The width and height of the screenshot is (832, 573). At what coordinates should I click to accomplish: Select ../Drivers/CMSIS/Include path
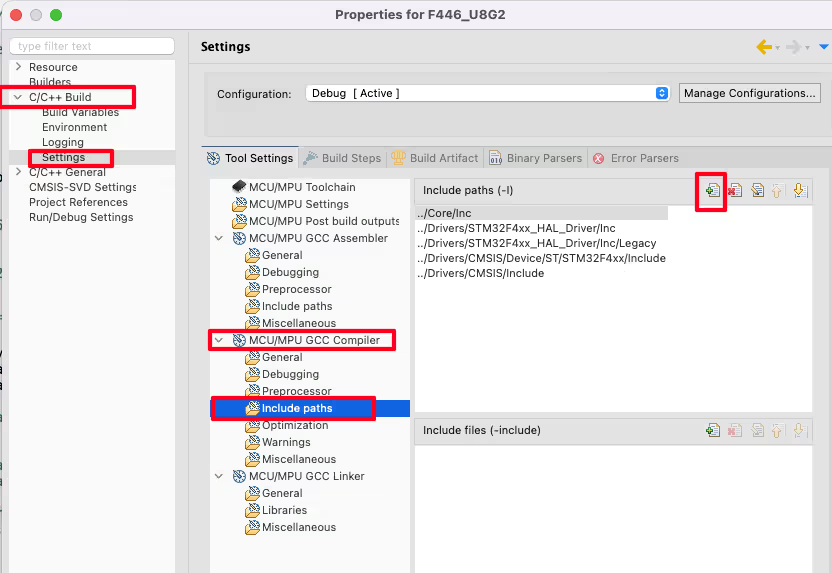click(481, 273)
